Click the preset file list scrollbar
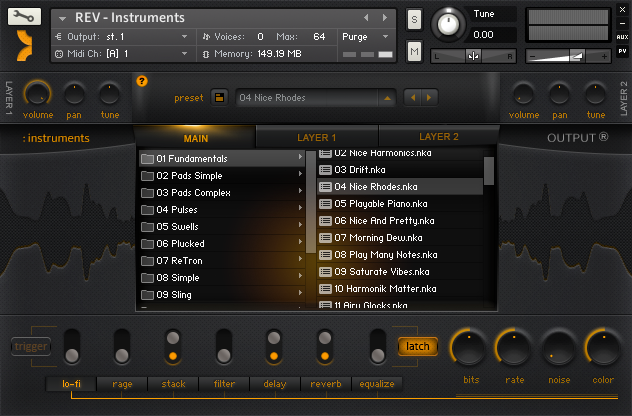The width and height of the screenshot is (632, 416). coord(489,171)
